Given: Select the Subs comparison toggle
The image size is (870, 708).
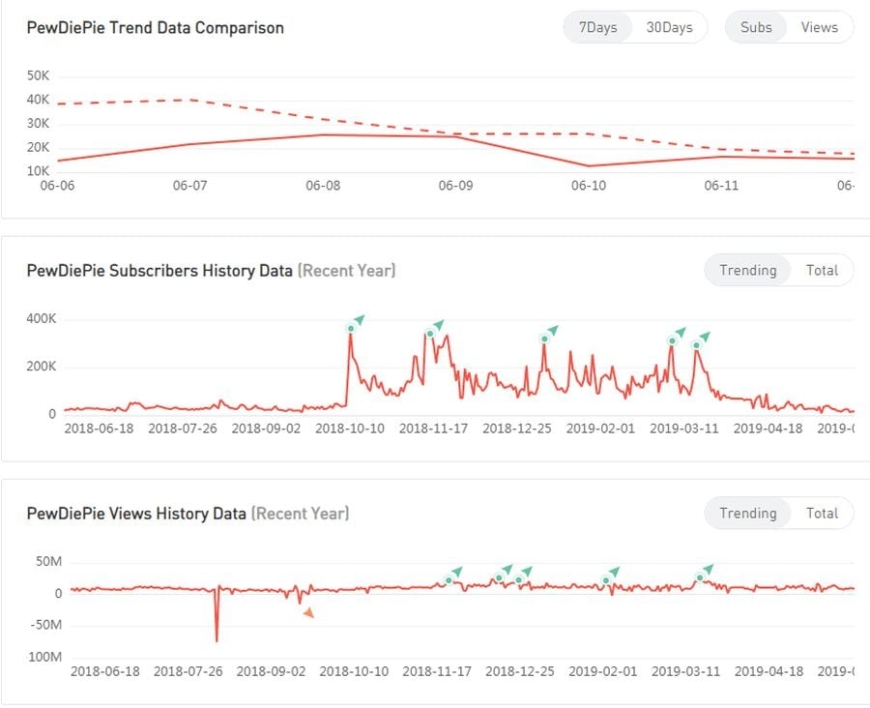Looking at the screenshot, I should click(x=756, y=27).
